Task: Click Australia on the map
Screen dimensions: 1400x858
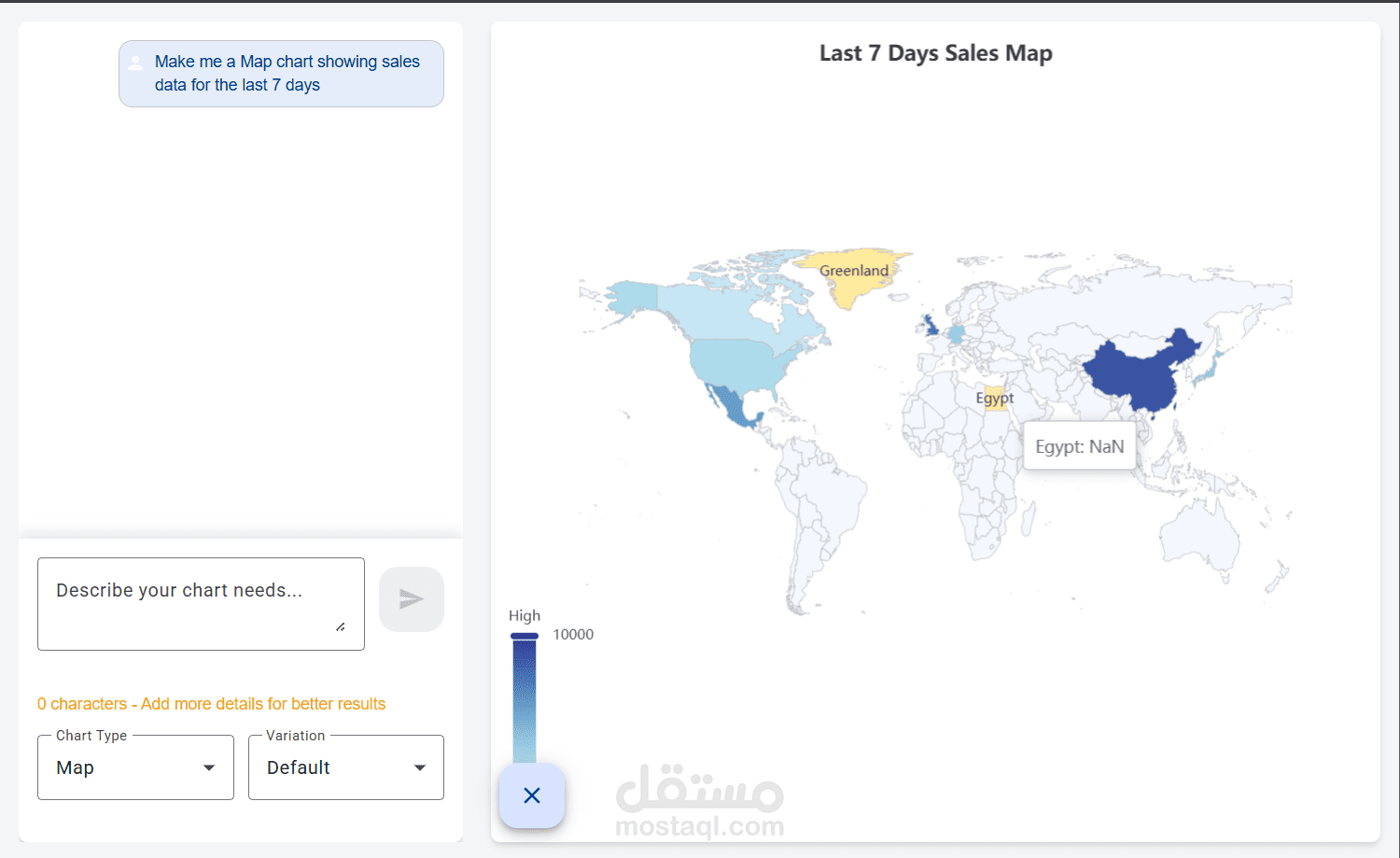Action: click(1201, 535)
